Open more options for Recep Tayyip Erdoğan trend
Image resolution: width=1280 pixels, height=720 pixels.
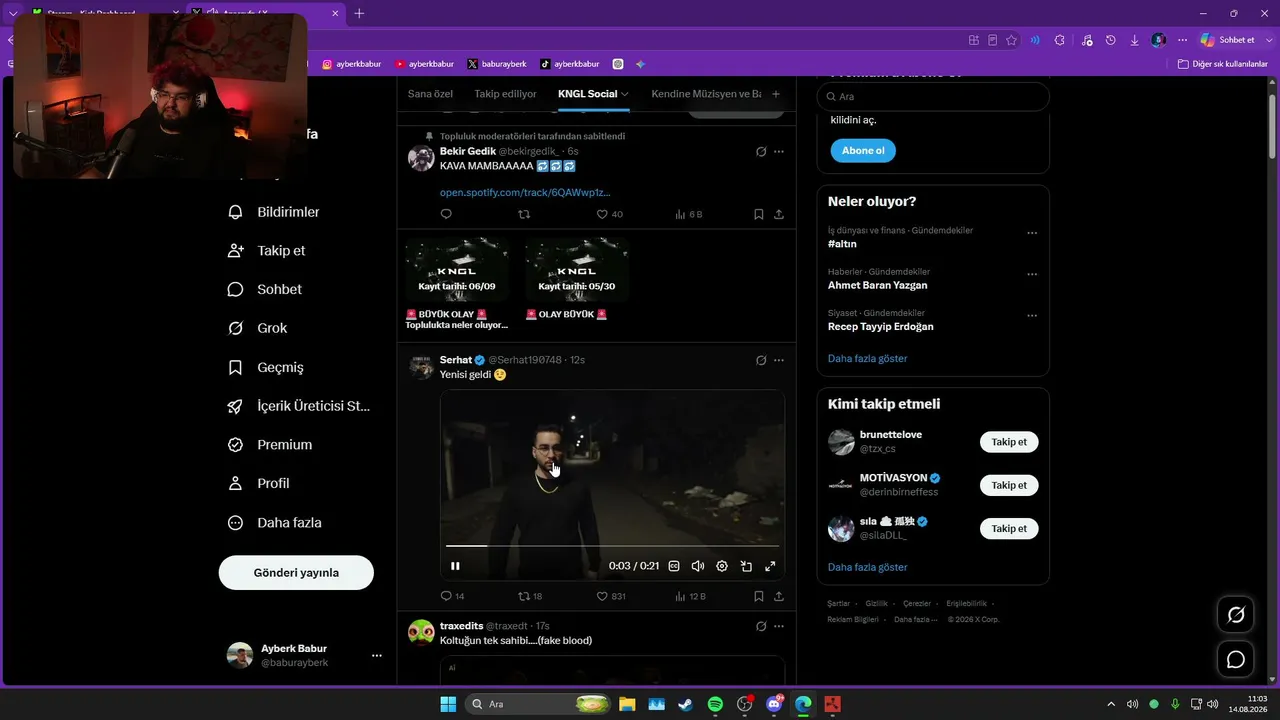1032,316
